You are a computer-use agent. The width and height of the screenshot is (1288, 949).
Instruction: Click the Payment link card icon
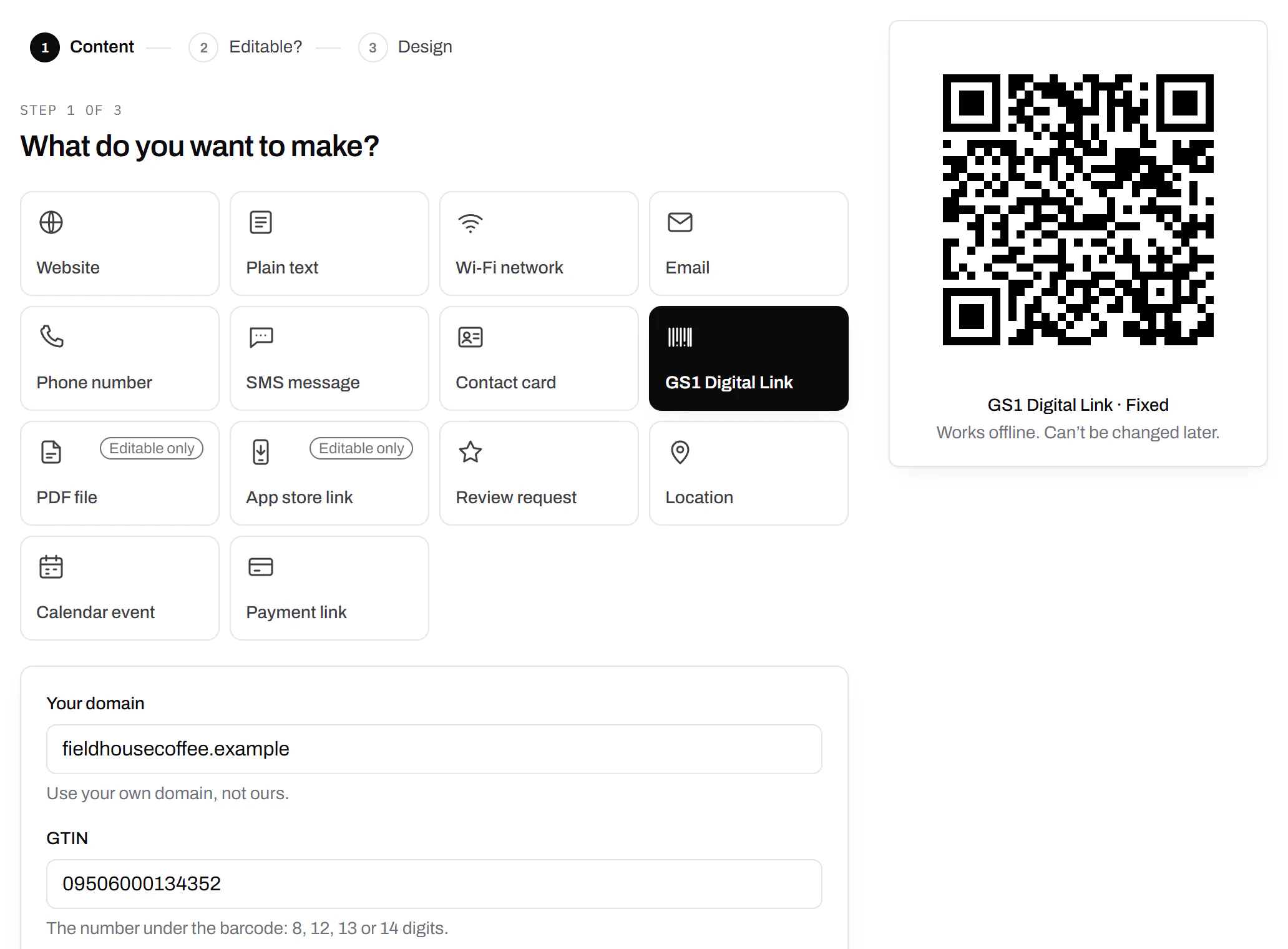pos(261,567)
